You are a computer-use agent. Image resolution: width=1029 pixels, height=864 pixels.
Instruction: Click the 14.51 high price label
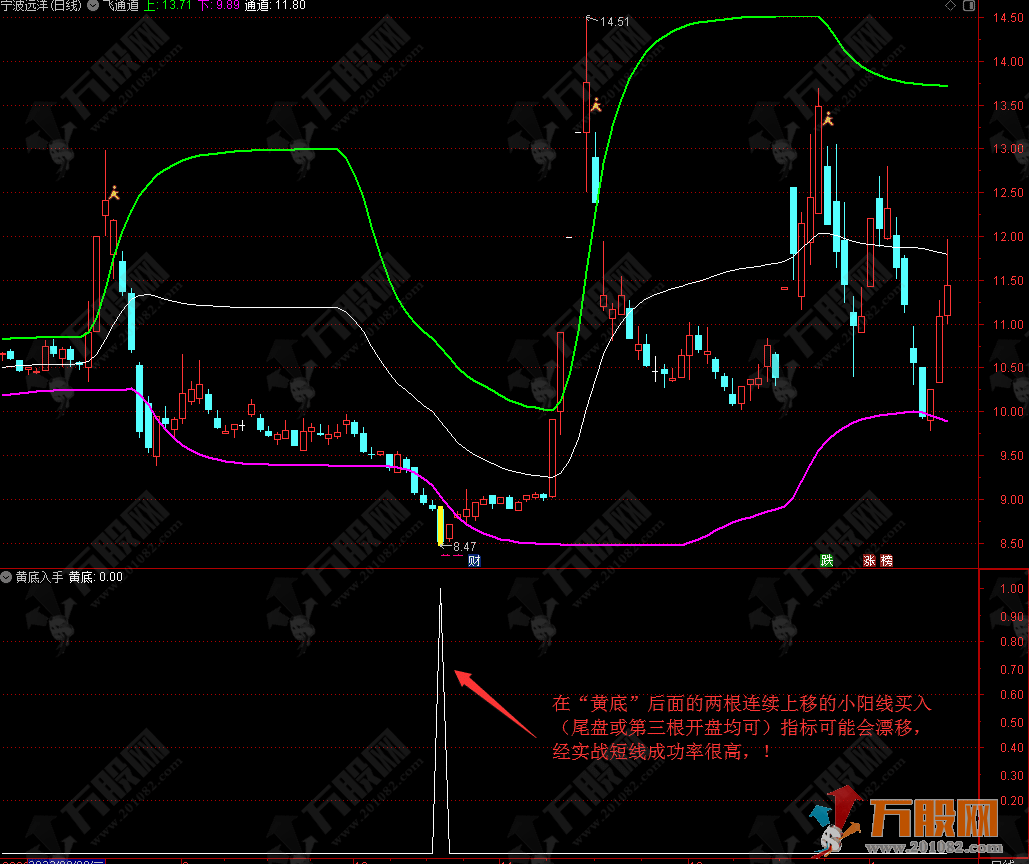tap(614, 22)
